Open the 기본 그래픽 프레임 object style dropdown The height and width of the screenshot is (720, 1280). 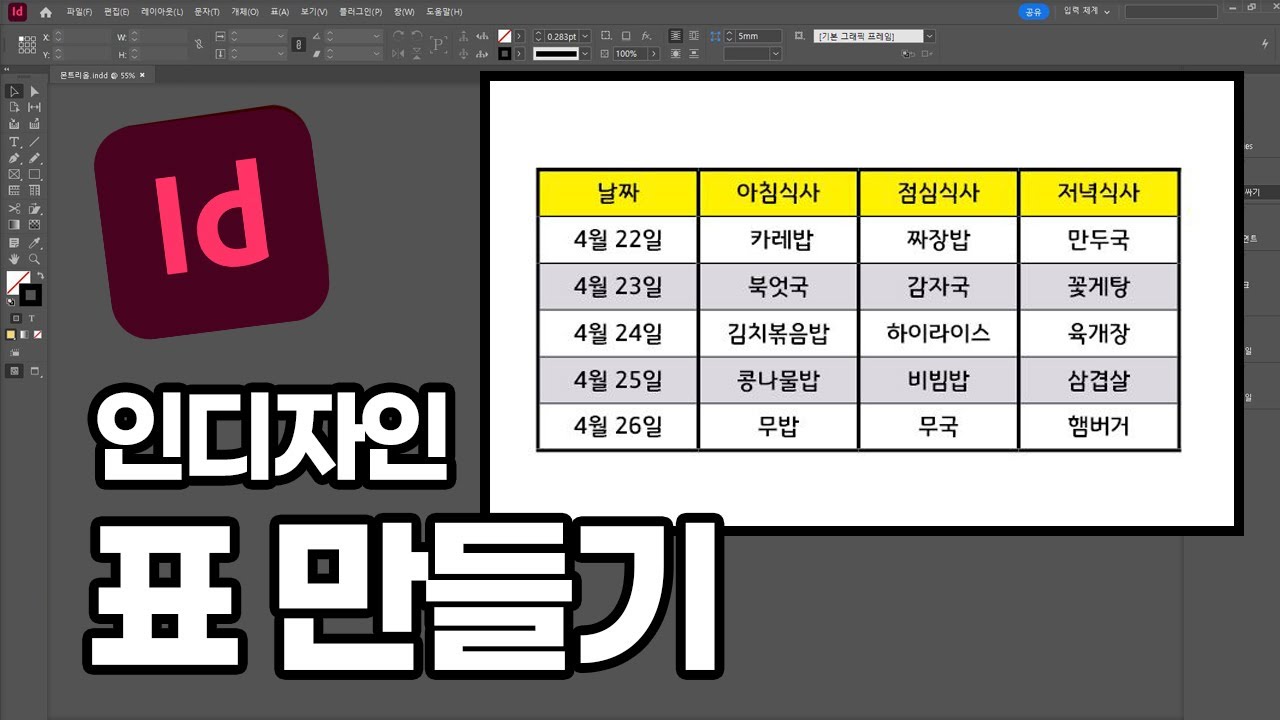tap(929, 36)
